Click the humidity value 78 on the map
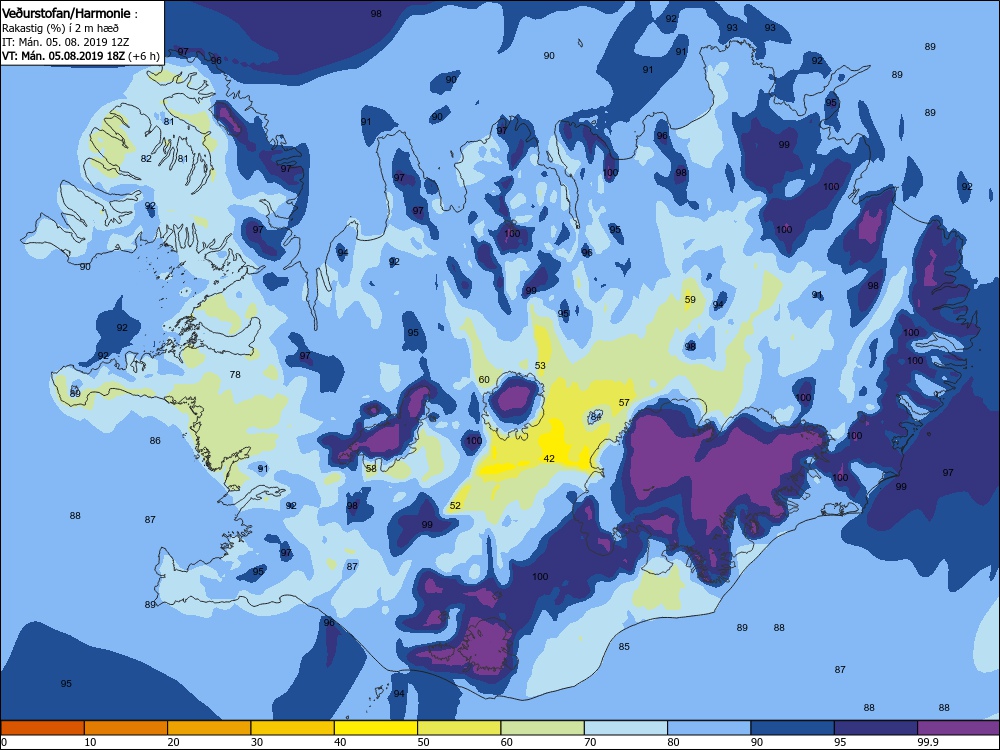This screenshot has height=750, width=1000. (235, 374)
